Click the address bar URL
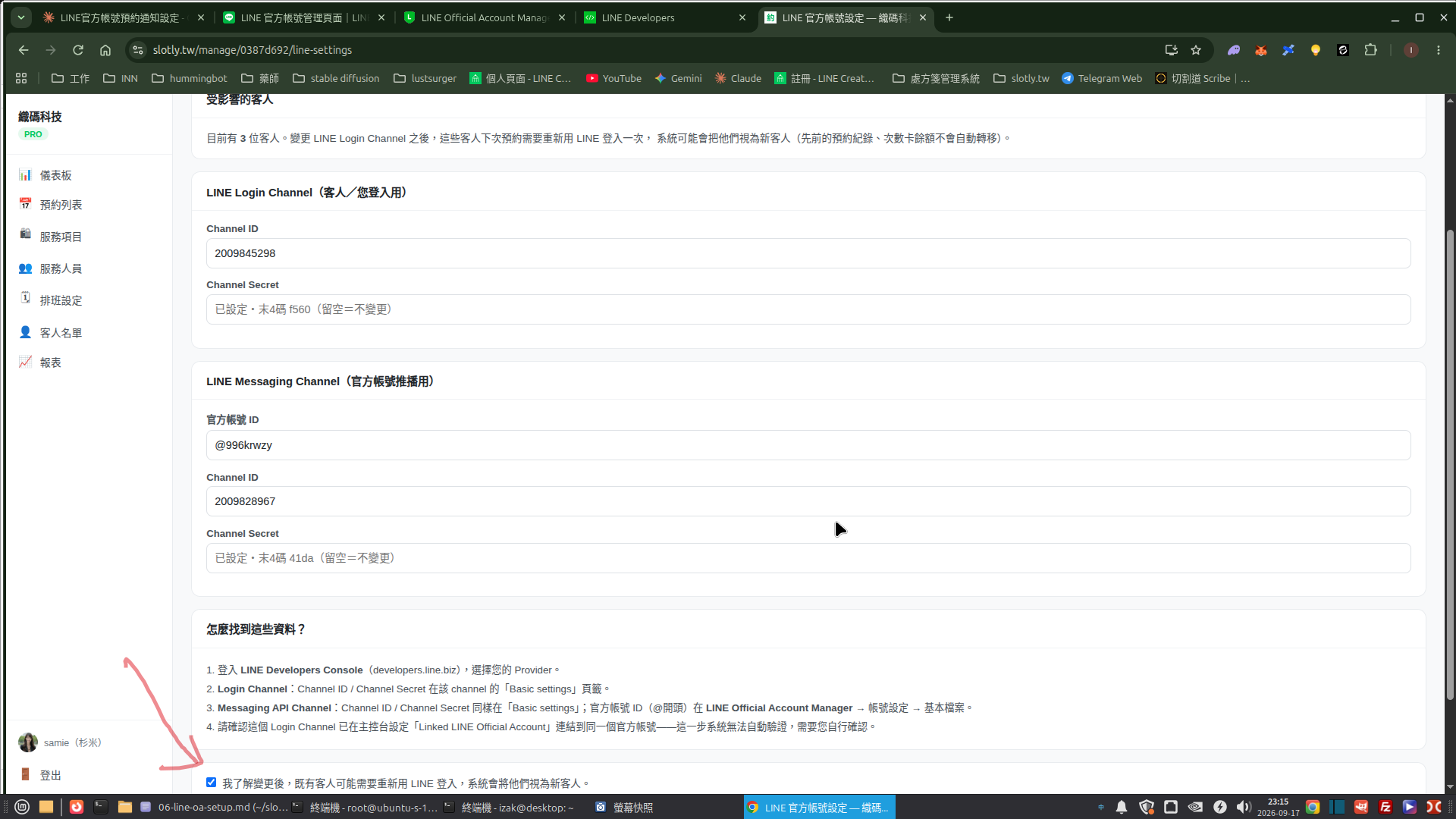The height and width of the screenshot is (819, 1456). (253, 50)
